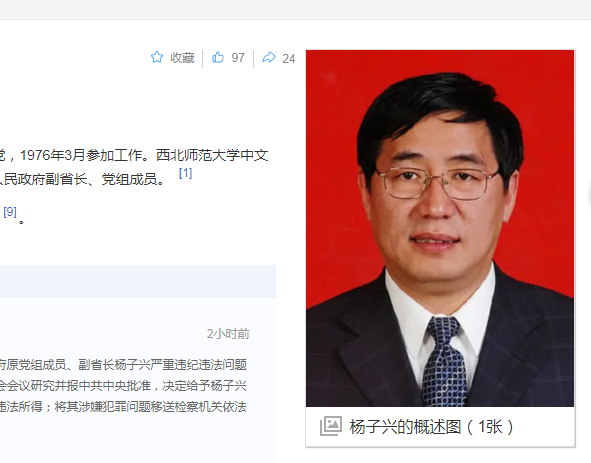Click the text 西北师范大学中文
This screenshot has height=463, width=591.
(x=212, y=155)
